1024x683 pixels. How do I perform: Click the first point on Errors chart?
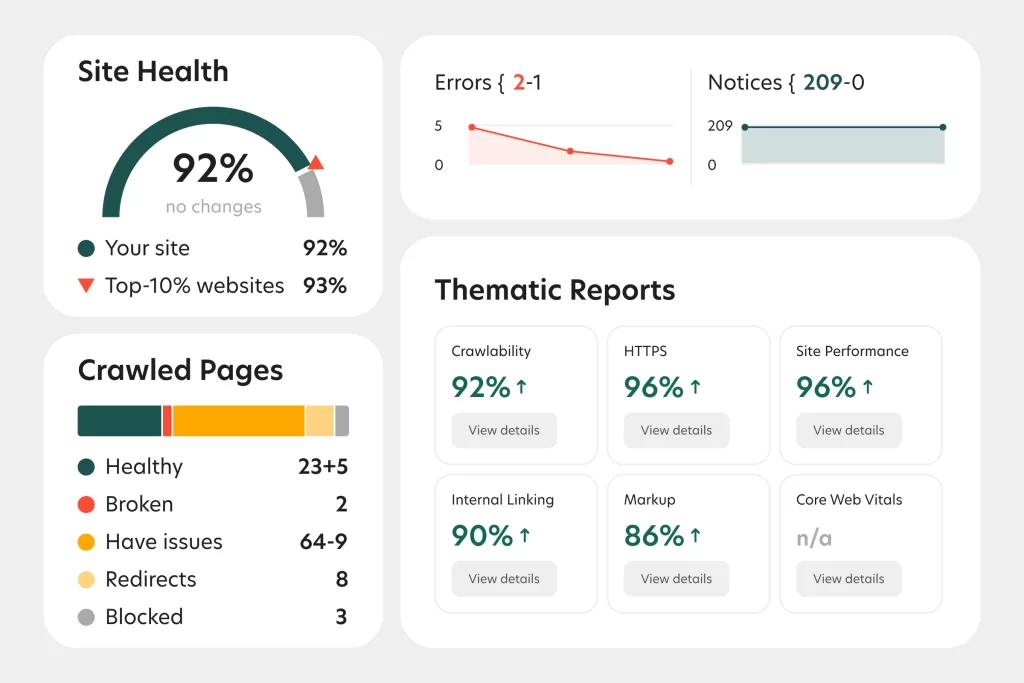[471, 127]
